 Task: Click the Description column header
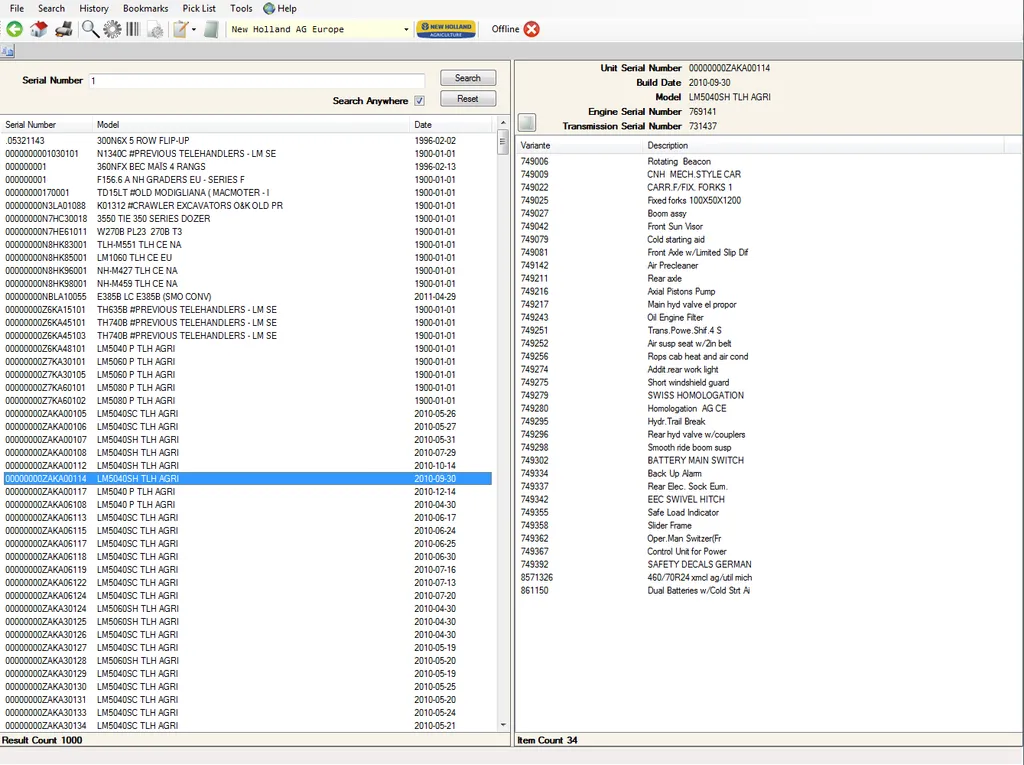coord(824,145)
